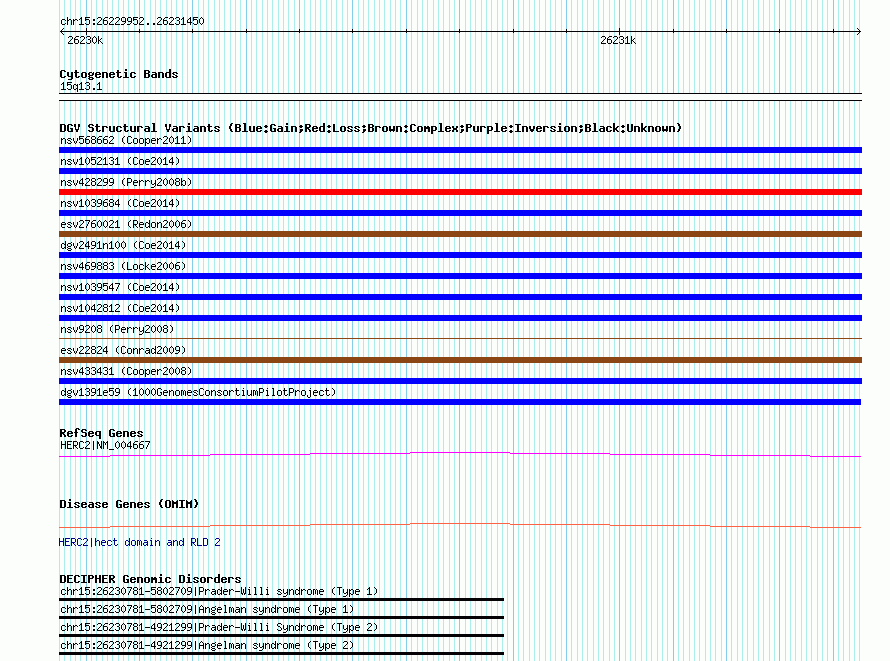
Task: Click the 26230k ruler tick label
Action: (x=85, y=40)
